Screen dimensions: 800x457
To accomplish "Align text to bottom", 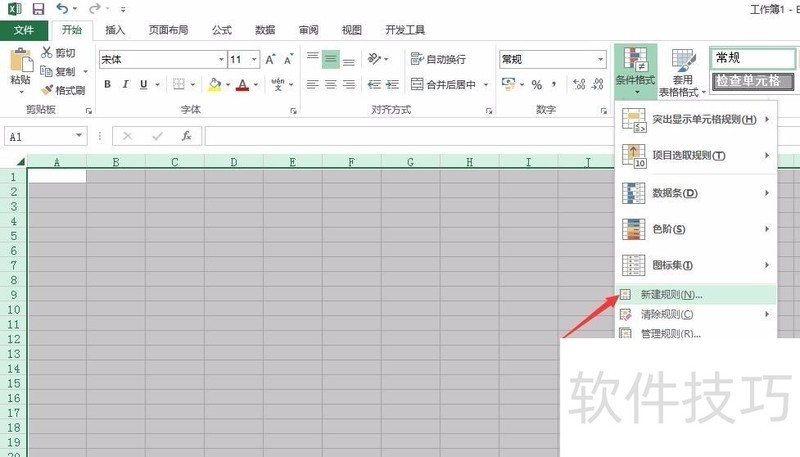I will [349, 60].
